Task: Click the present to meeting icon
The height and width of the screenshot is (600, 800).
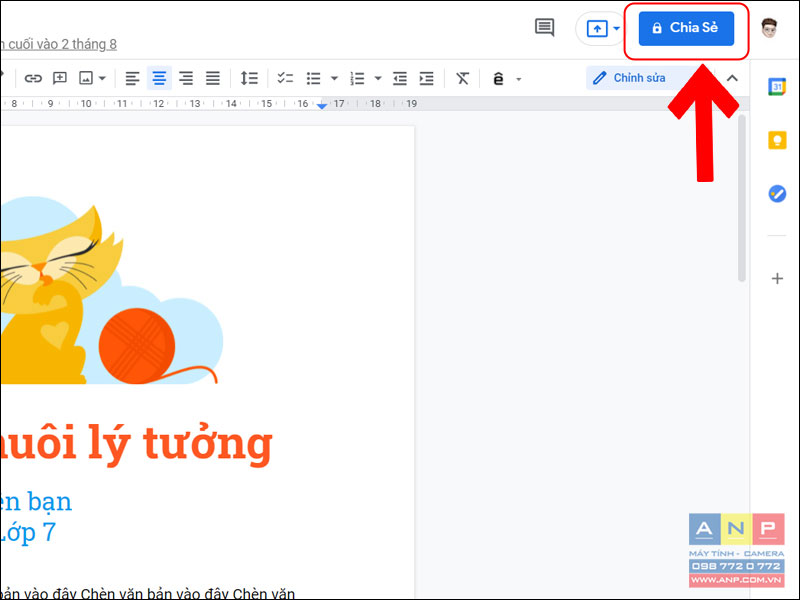Action: coord(597,29)
